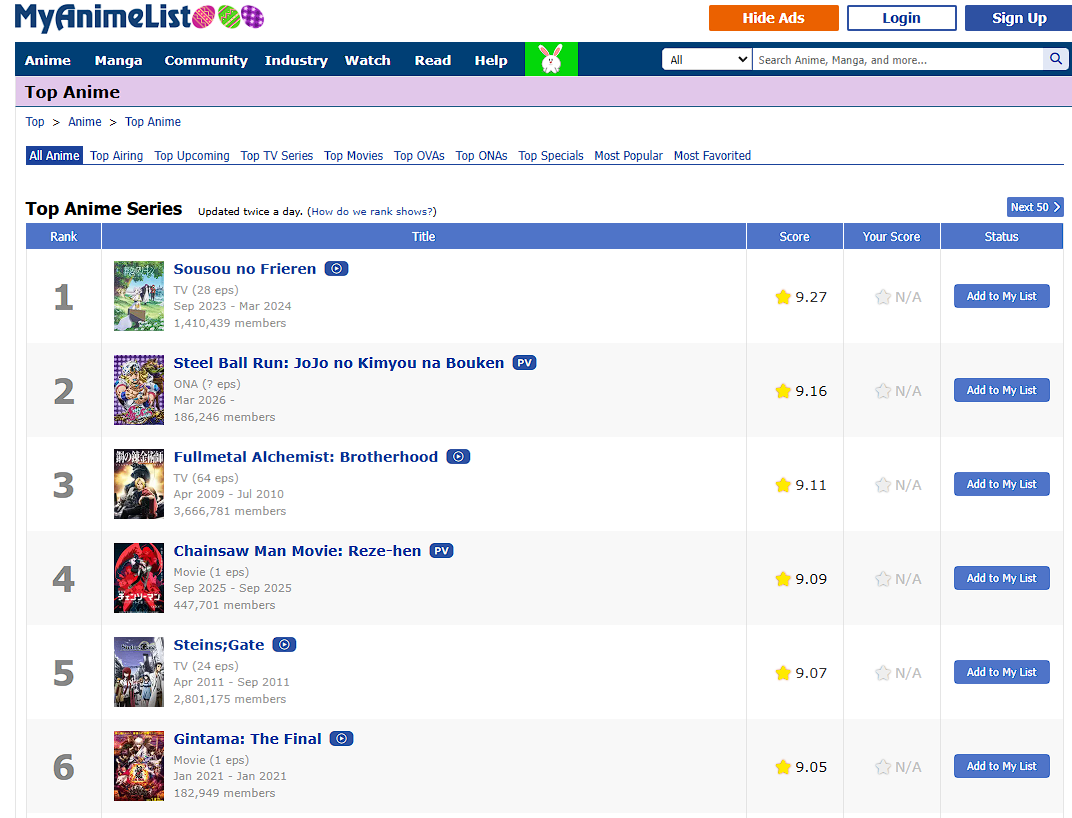Screen dimensions: 1072x818
Task: Click the search magnifier icon
Action: [x=1056, y=59]
